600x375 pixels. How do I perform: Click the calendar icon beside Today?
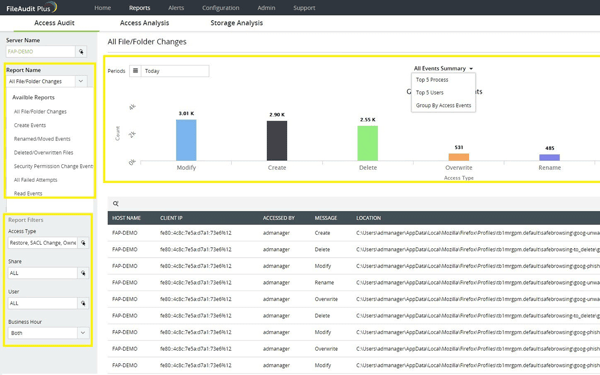pos(135,71)
